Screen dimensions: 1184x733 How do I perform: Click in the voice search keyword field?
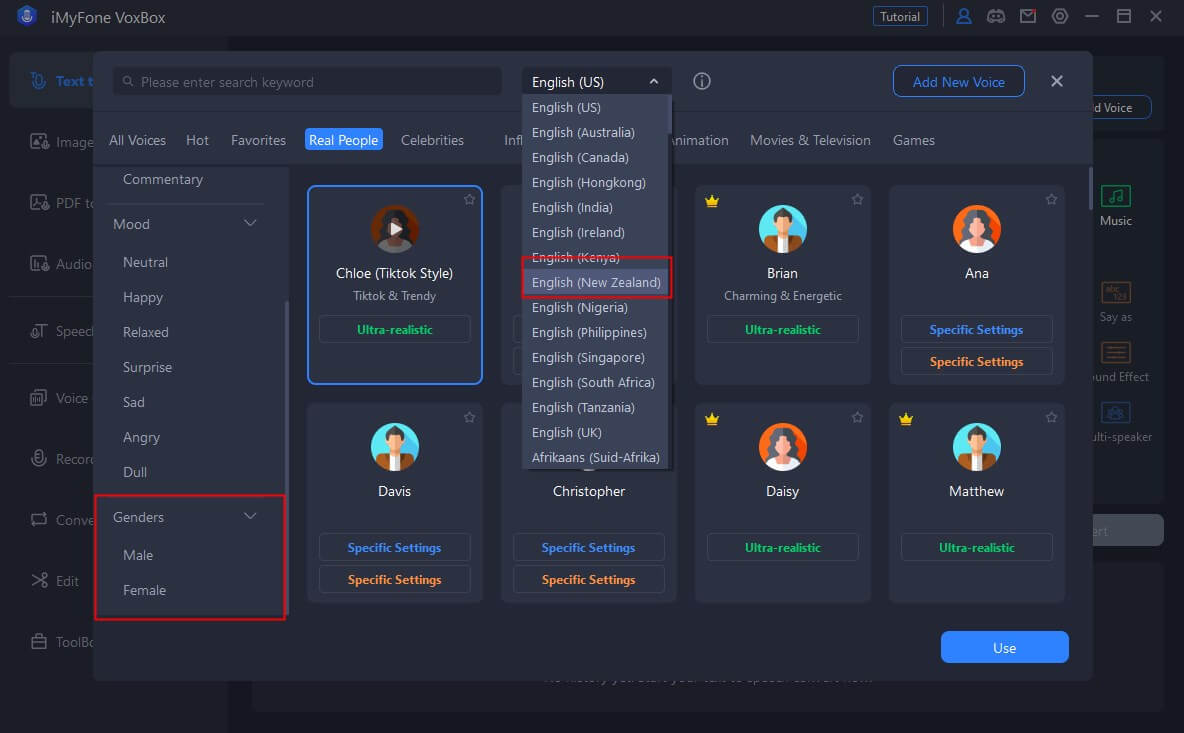(307, 82)
